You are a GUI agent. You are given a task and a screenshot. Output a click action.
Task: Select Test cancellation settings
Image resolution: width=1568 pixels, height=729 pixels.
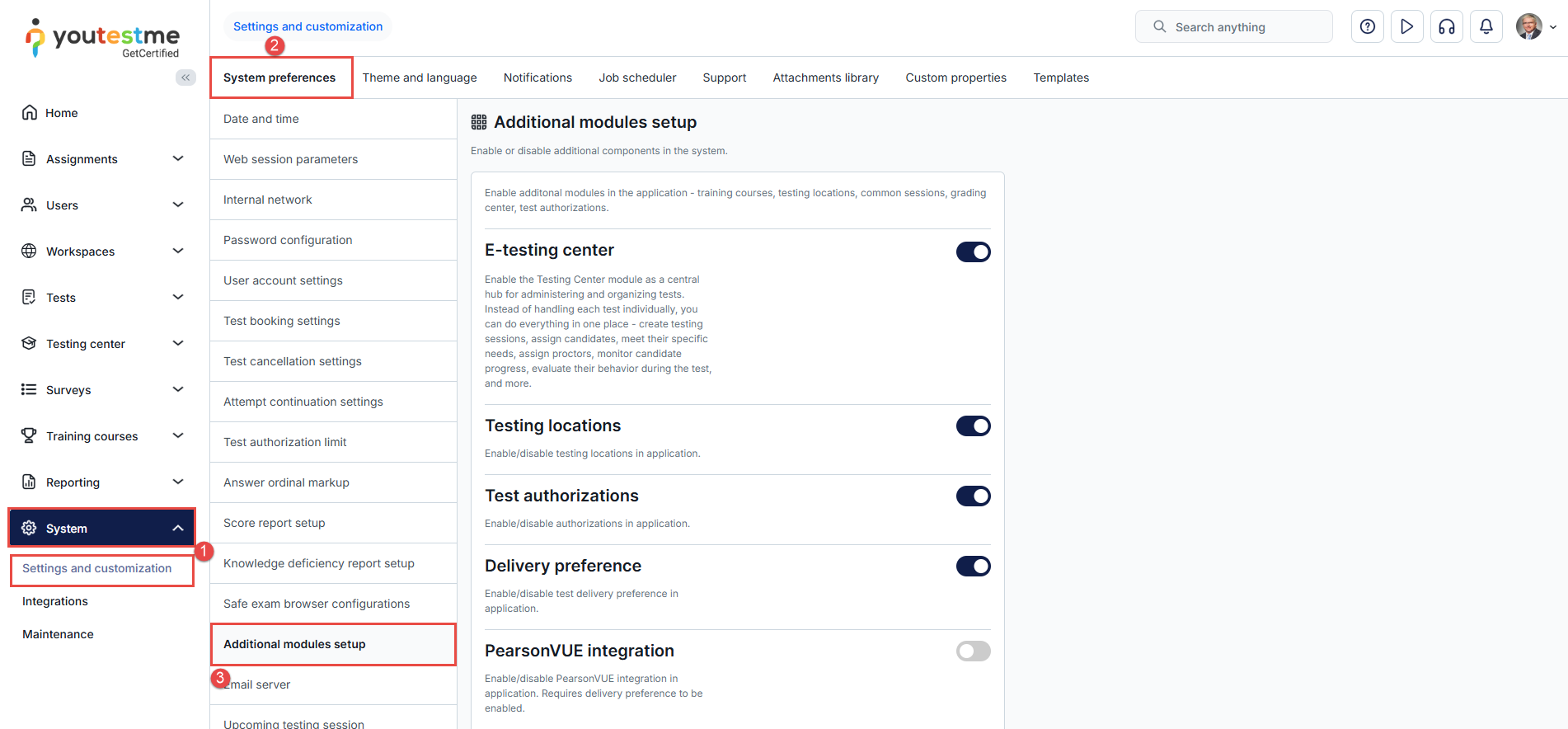[334, 361]
